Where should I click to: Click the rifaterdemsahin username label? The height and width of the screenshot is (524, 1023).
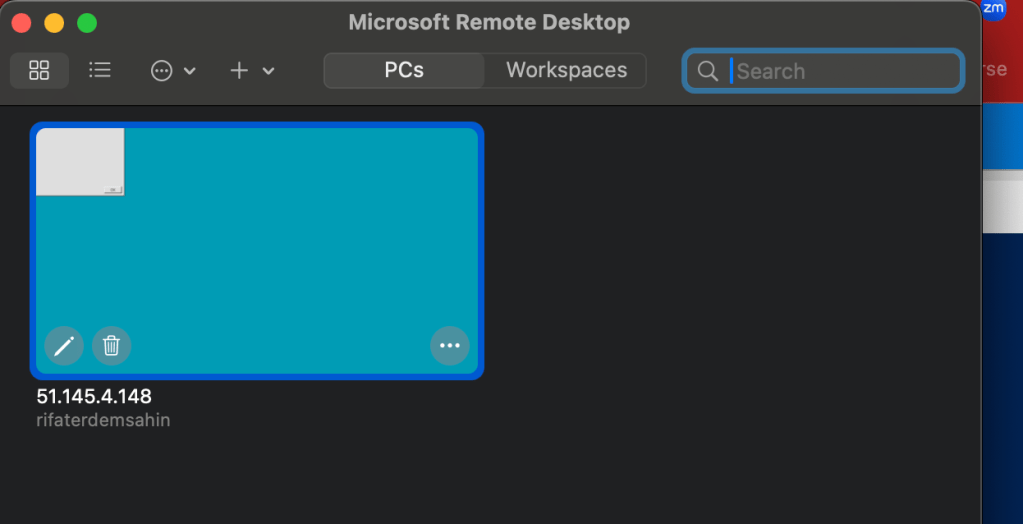103,420
